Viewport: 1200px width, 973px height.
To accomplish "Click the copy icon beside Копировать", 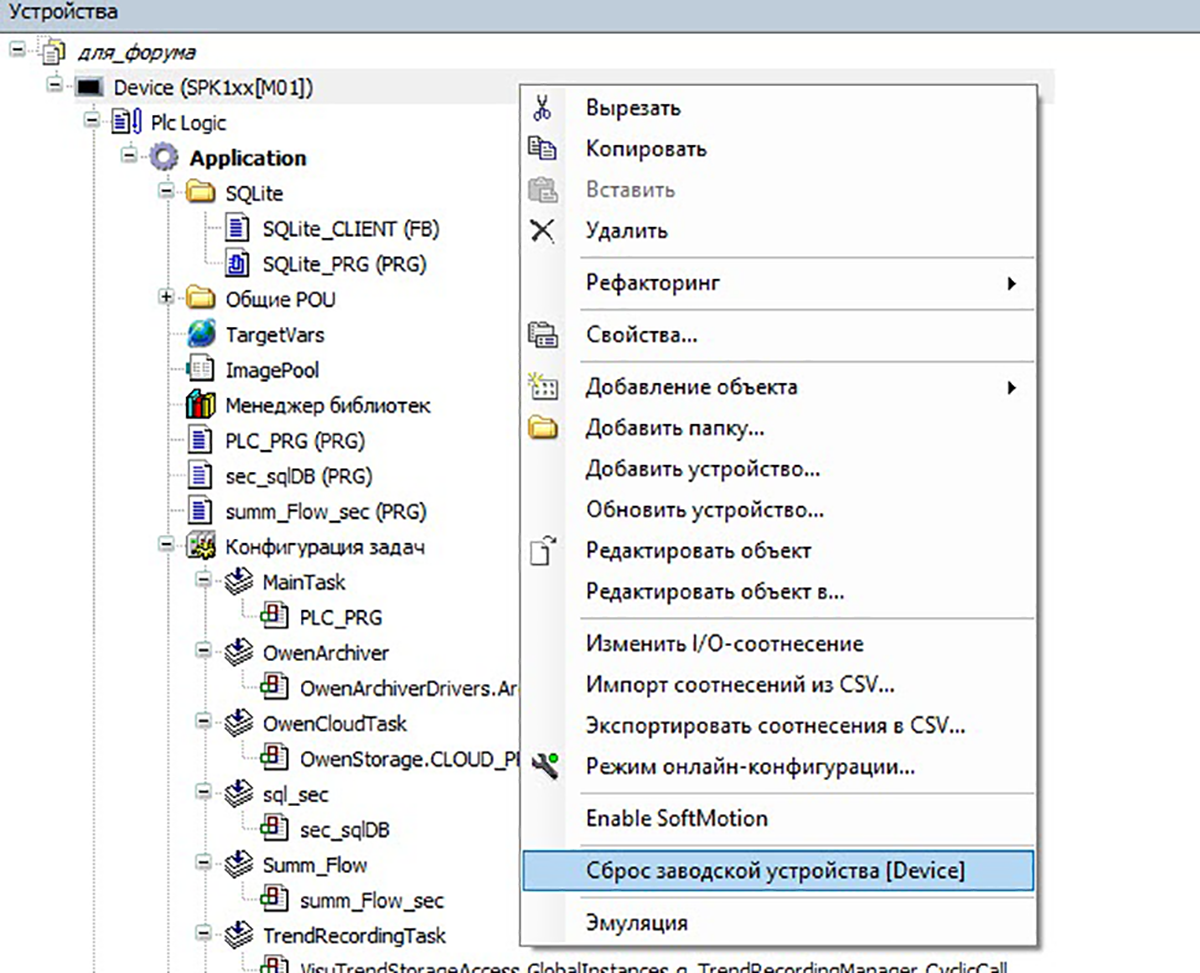I will (541, 149).
